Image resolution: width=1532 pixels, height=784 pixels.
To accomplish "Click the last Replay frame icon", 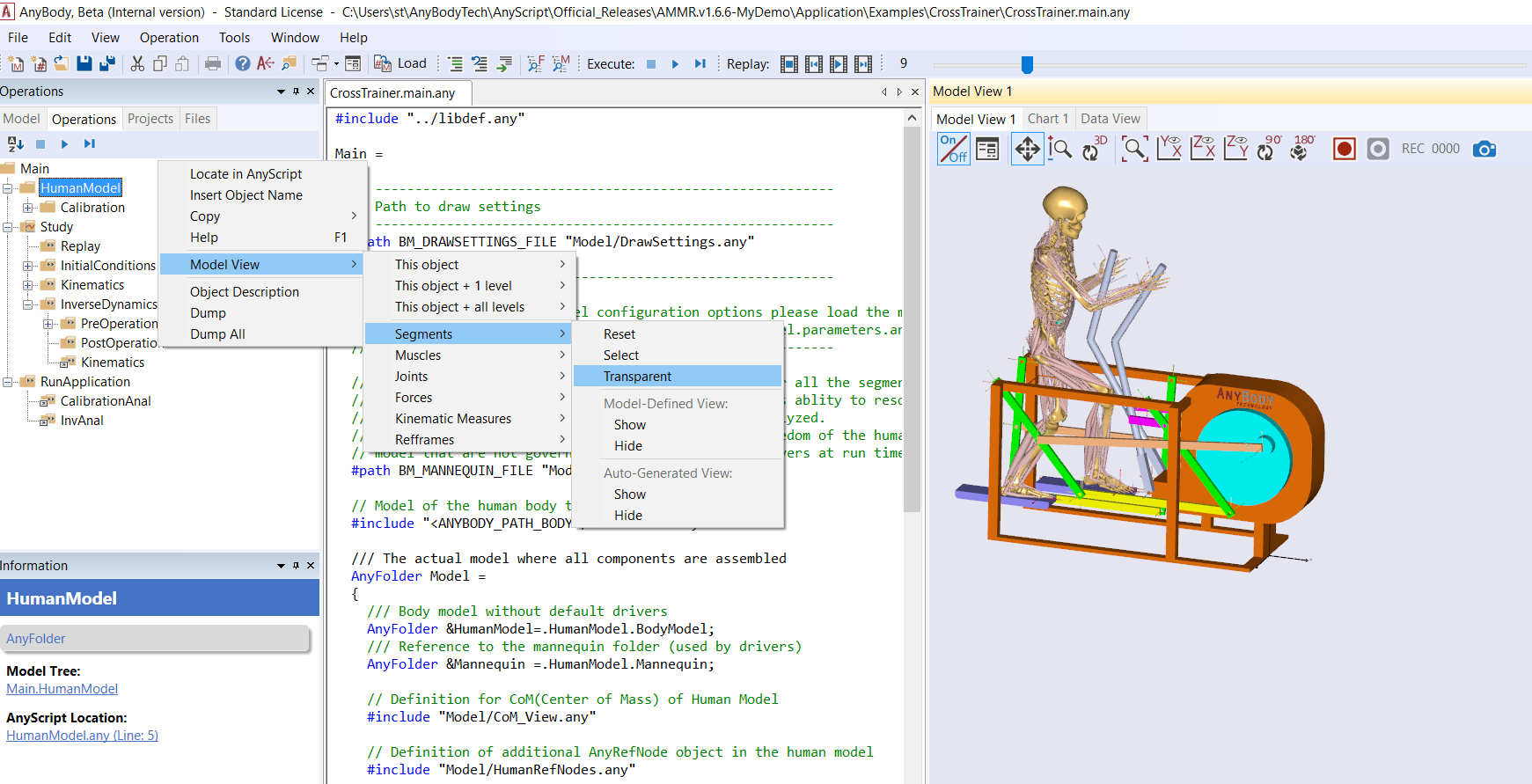I will 863,63.
